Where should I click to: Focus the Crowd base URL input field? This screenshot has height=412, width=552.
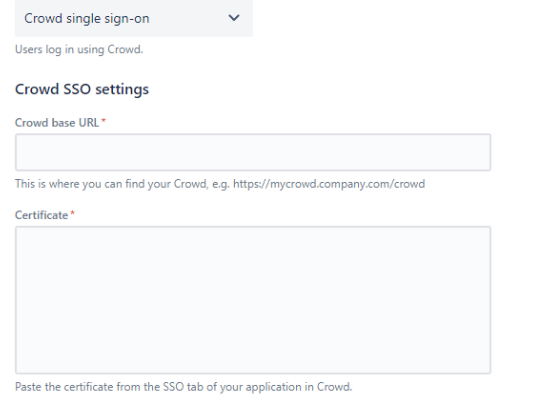[x=253, y=152]
